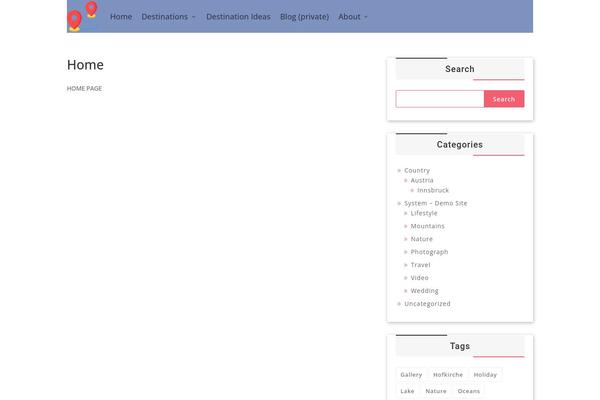
Task: Open the Wedding category
Action: 424,291
